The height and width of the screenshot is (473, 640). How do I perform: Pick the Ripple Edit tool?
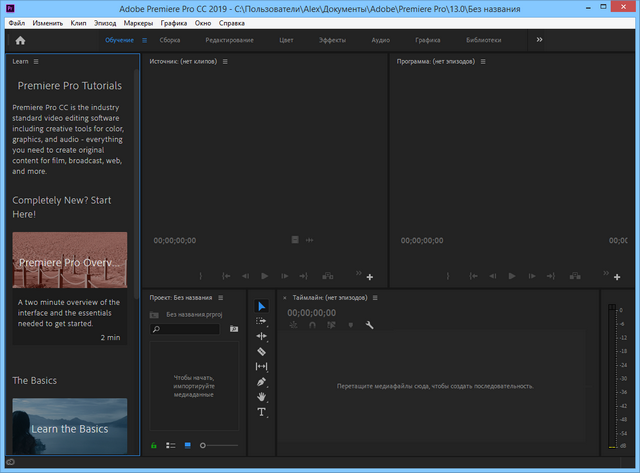262,336
